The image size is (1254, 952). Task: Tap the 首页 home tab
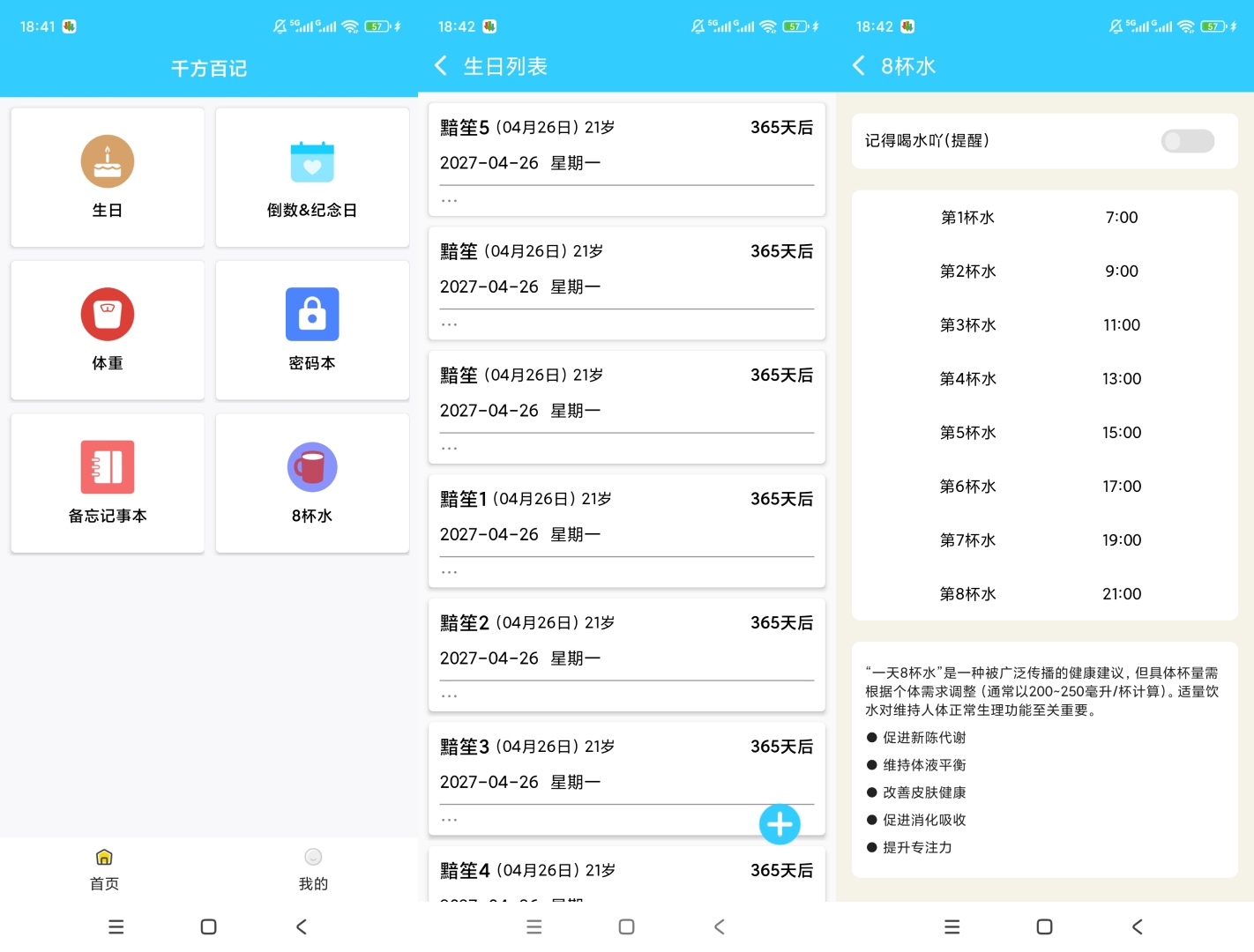click(x=104, y=869)
